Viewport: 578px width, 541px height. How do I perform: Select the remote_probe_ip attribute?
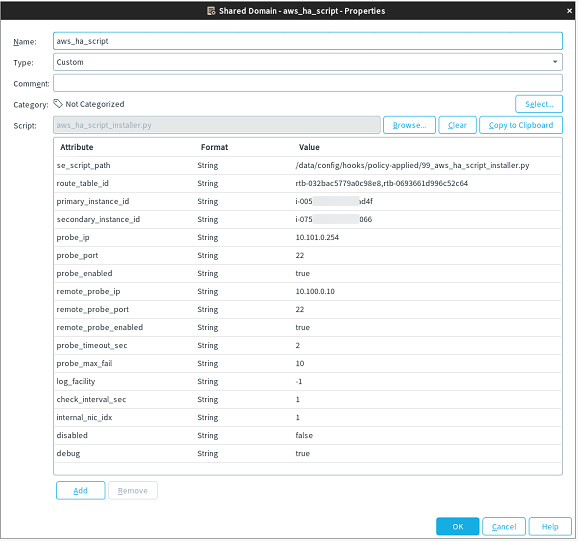(308, 292)
